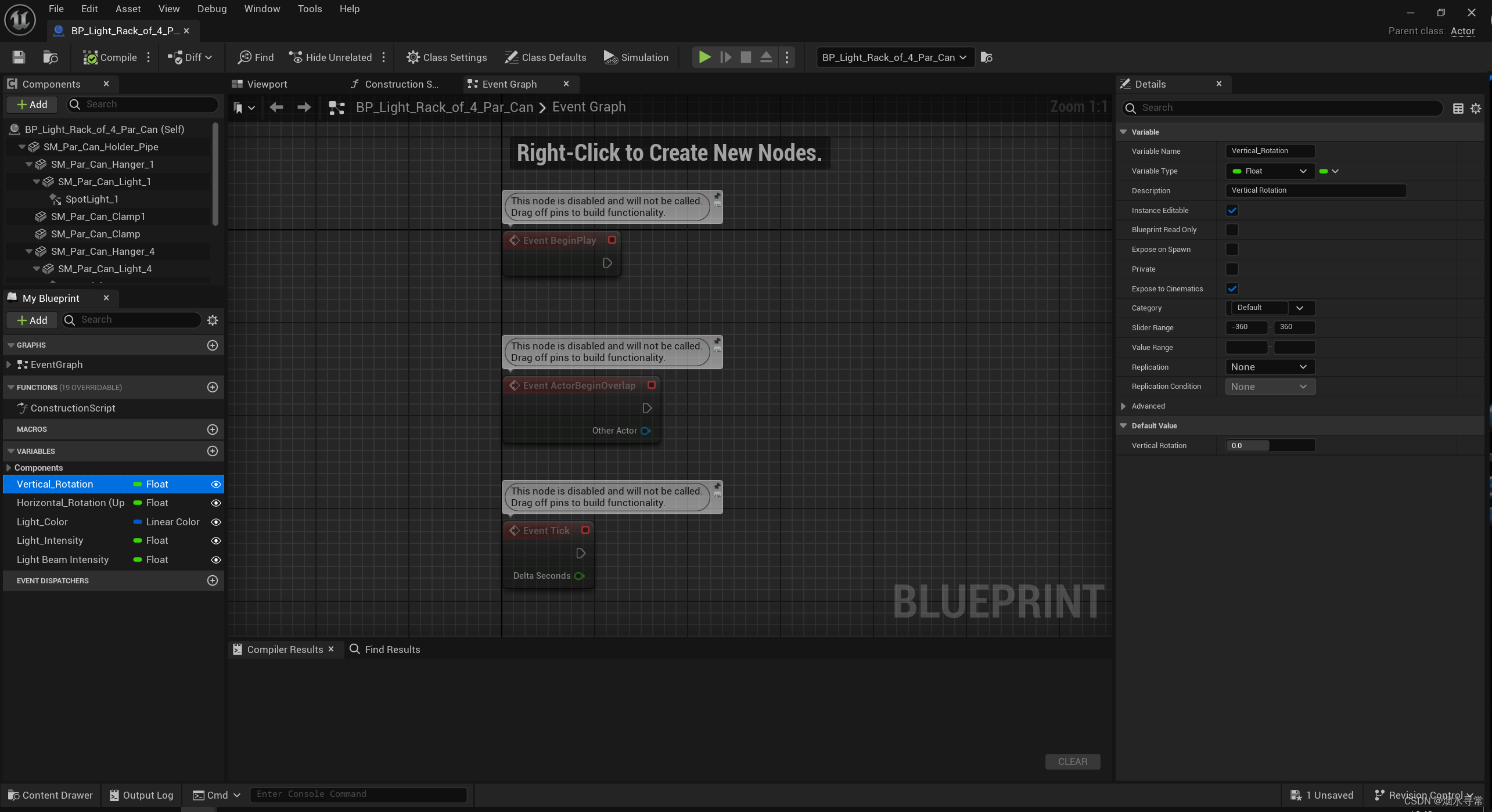Click the Compile toolbar button
Screen dimensions: 1492x812
(x=110, y=57)
